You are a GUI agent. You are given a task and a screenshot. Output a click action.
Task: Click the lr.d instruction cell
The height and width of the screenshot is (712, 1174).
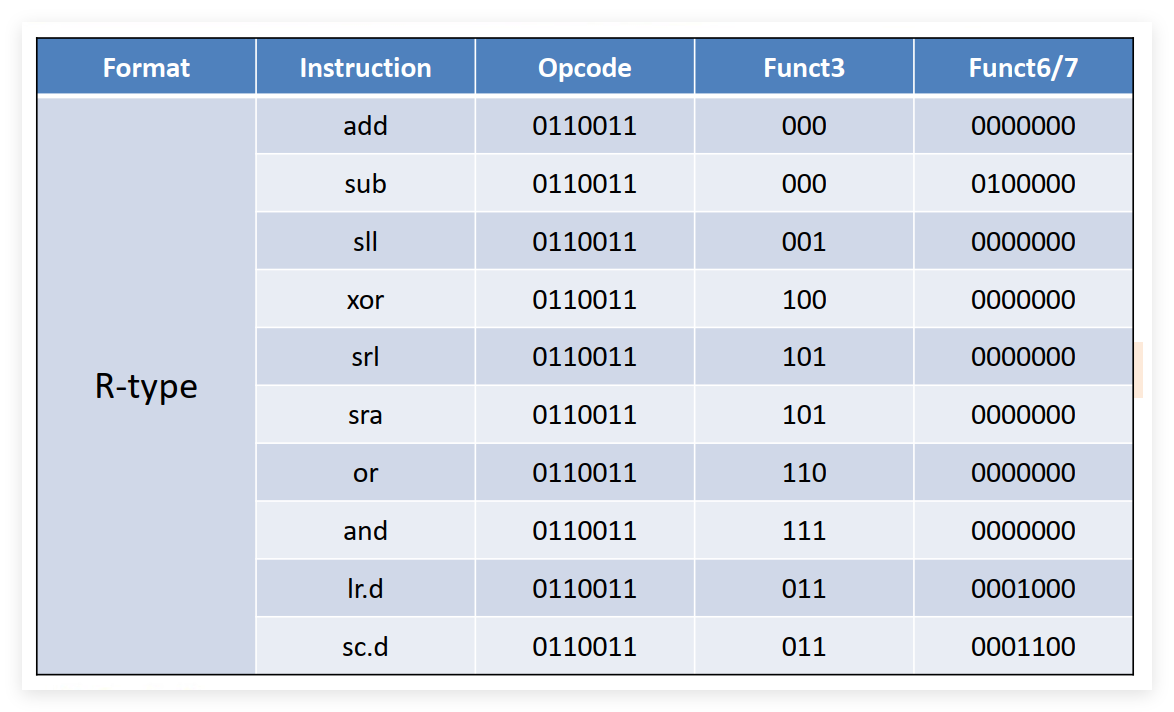tap(365, 589)
